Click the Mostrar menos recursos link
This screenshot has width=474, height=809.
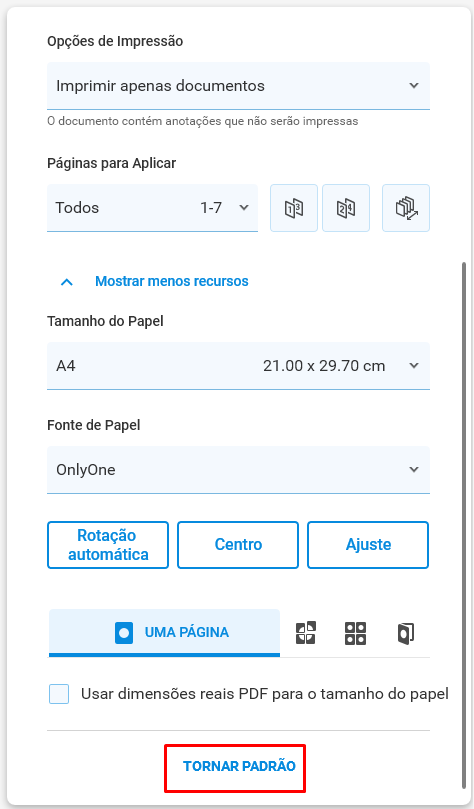coord(172,281)
